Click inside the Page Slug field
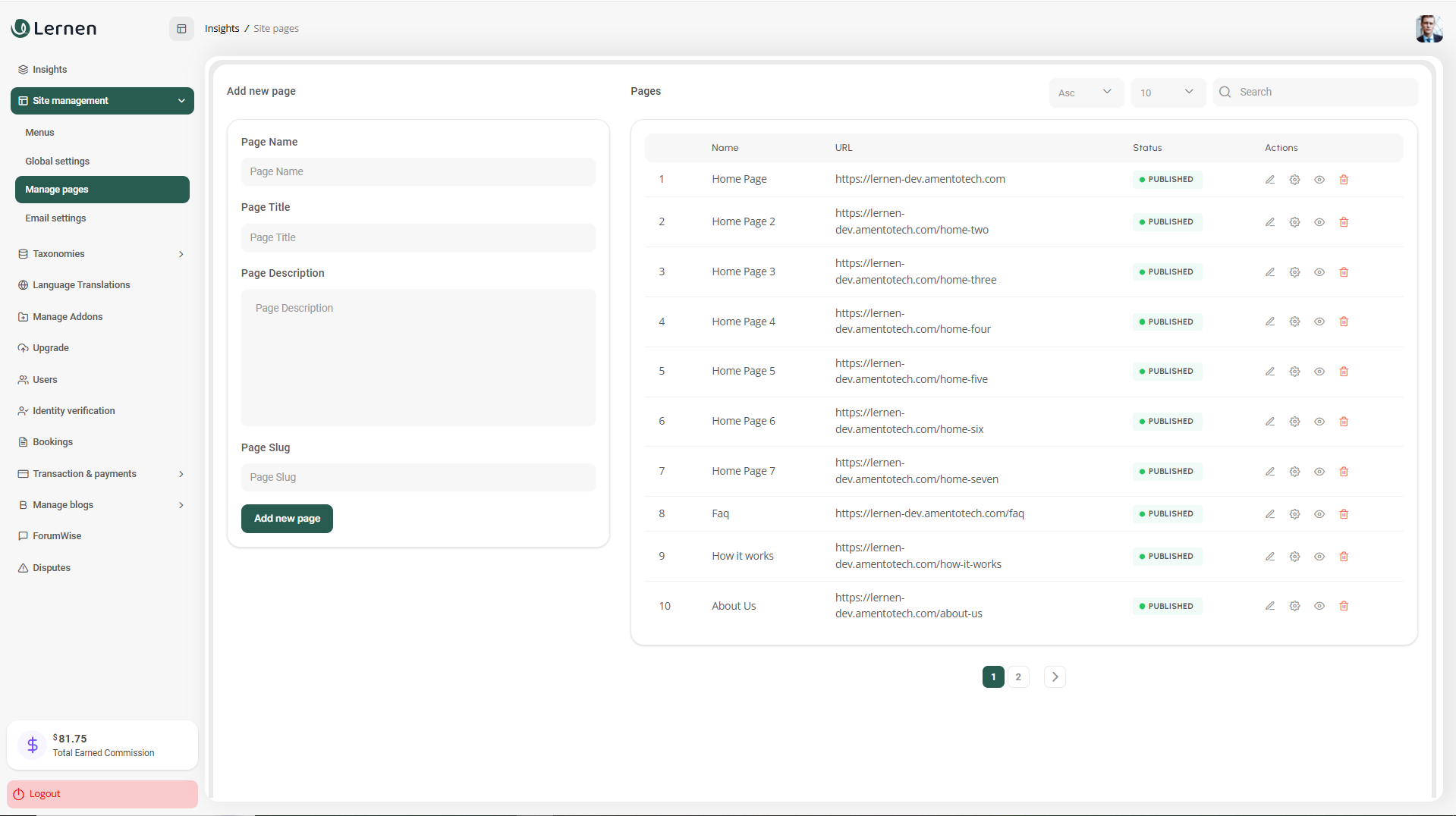 (418, 477)
